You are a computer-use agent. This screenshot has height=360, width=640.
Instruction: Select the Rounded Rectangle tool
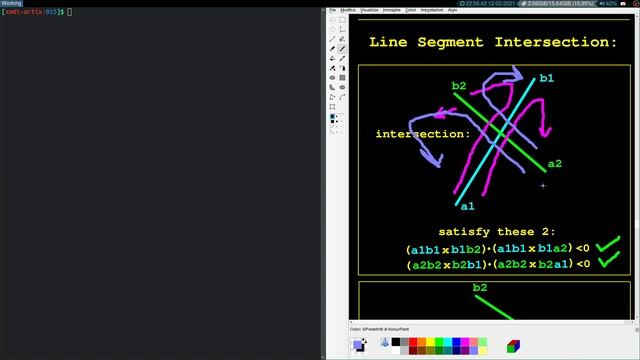[332, 78]
